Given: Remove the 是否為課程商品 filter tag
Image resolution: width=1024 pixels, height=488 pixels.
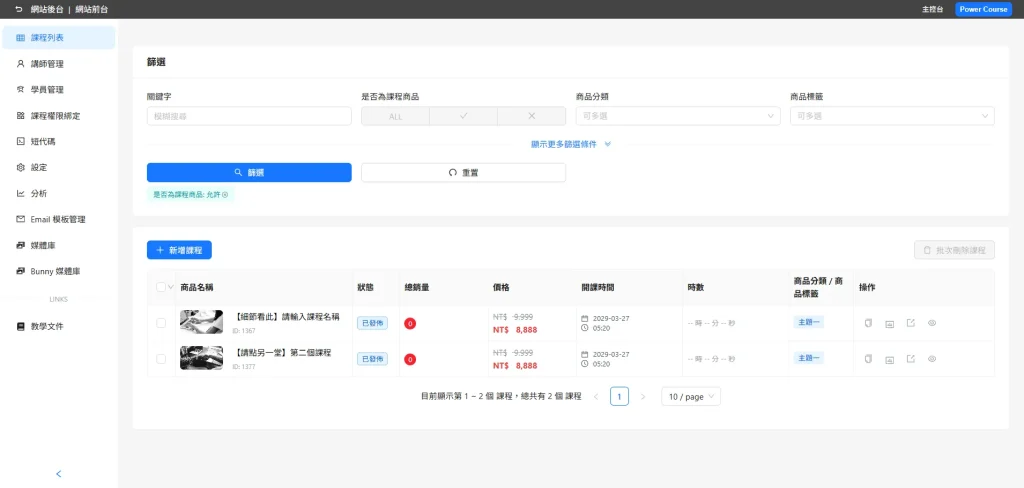Looking at the screenshot, I should (x=225, y=194).
